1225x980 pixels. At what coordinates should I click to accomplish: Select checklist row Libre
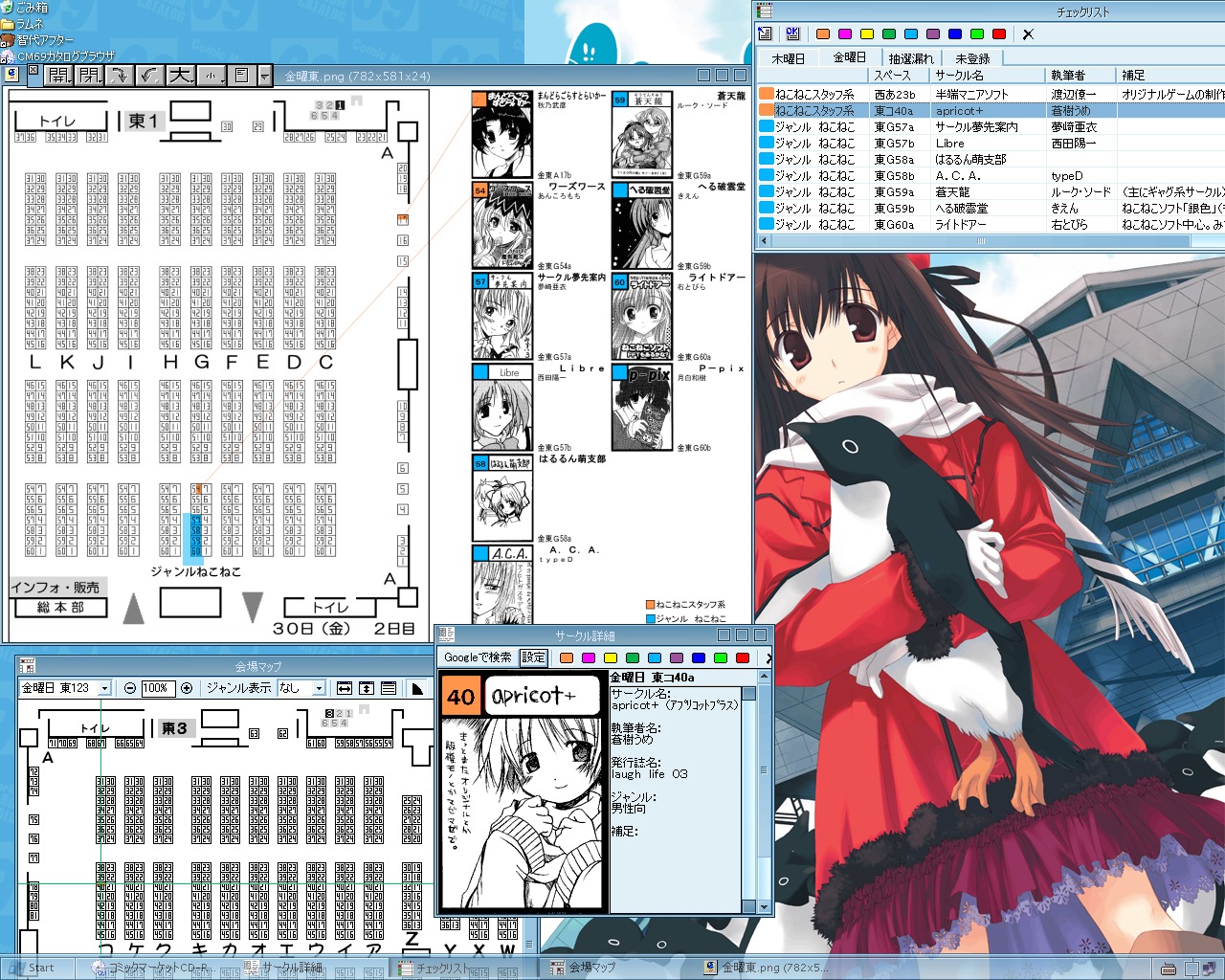(990, 144)
